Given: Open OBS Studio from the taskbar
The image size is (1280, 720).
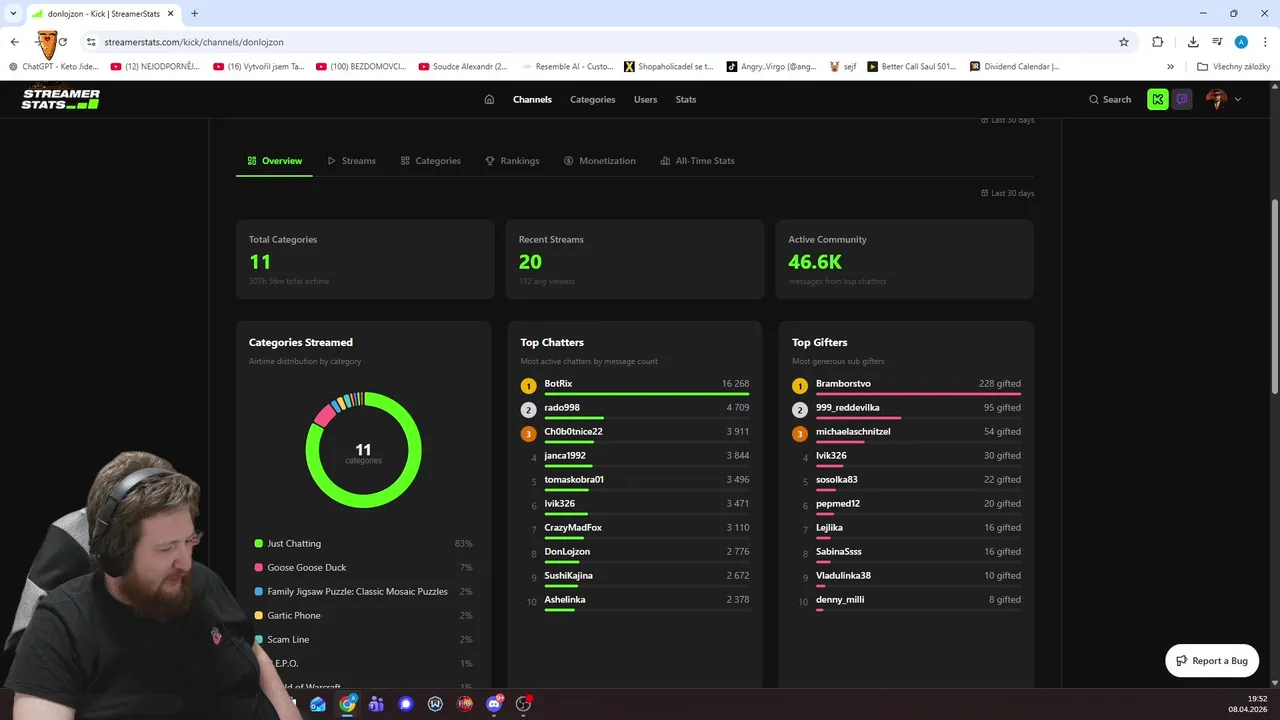Looking at the screenshot, I should pos(523,704).
